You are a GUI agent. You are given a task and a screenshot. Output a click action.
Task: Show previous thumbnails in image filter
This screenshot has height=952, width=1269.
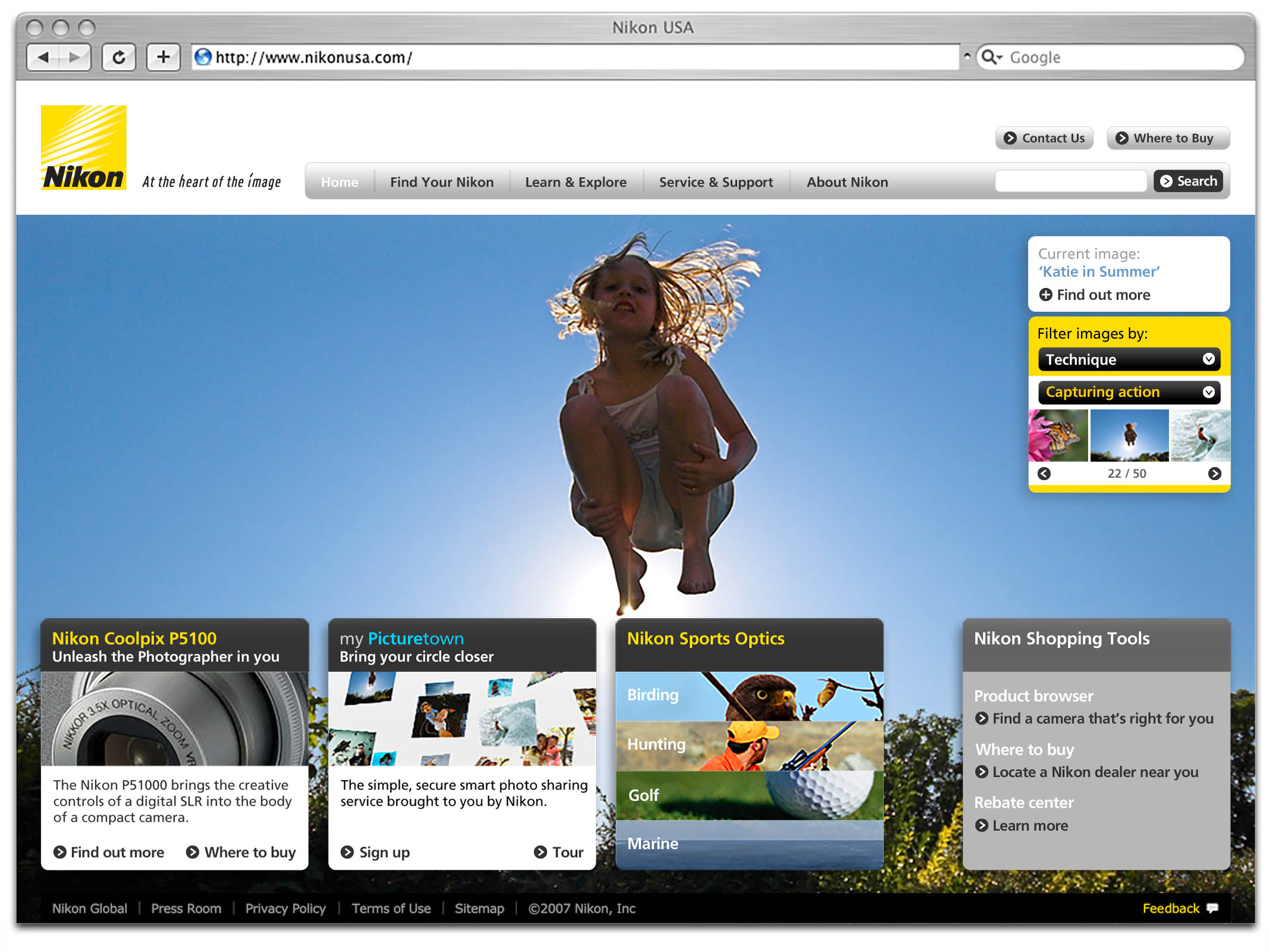coord(1044,474)
